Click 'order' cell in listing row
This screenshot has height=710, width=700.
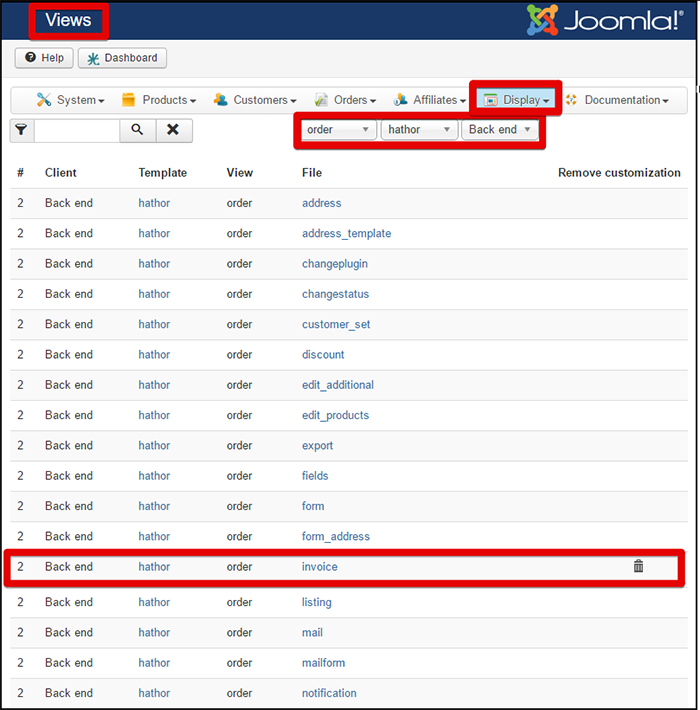pyautogui.click(x=239, y=602)
